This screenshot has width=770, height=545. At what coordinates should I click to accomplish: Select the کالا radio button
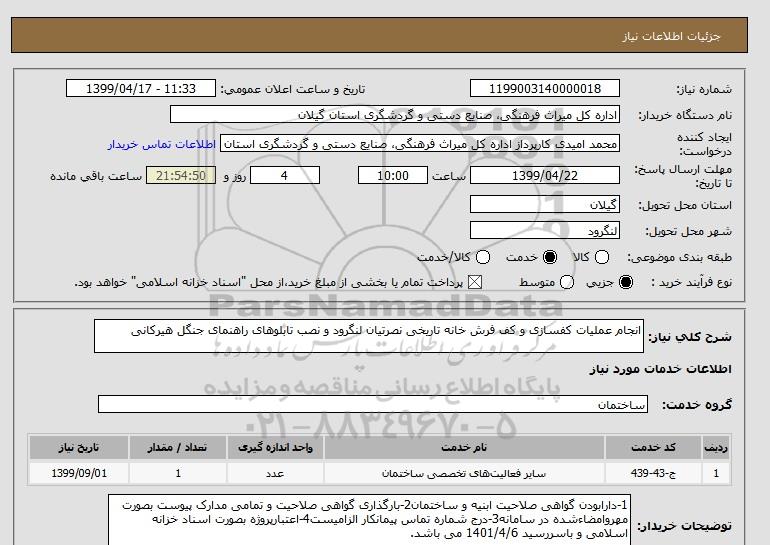click(x=602, y=257)
